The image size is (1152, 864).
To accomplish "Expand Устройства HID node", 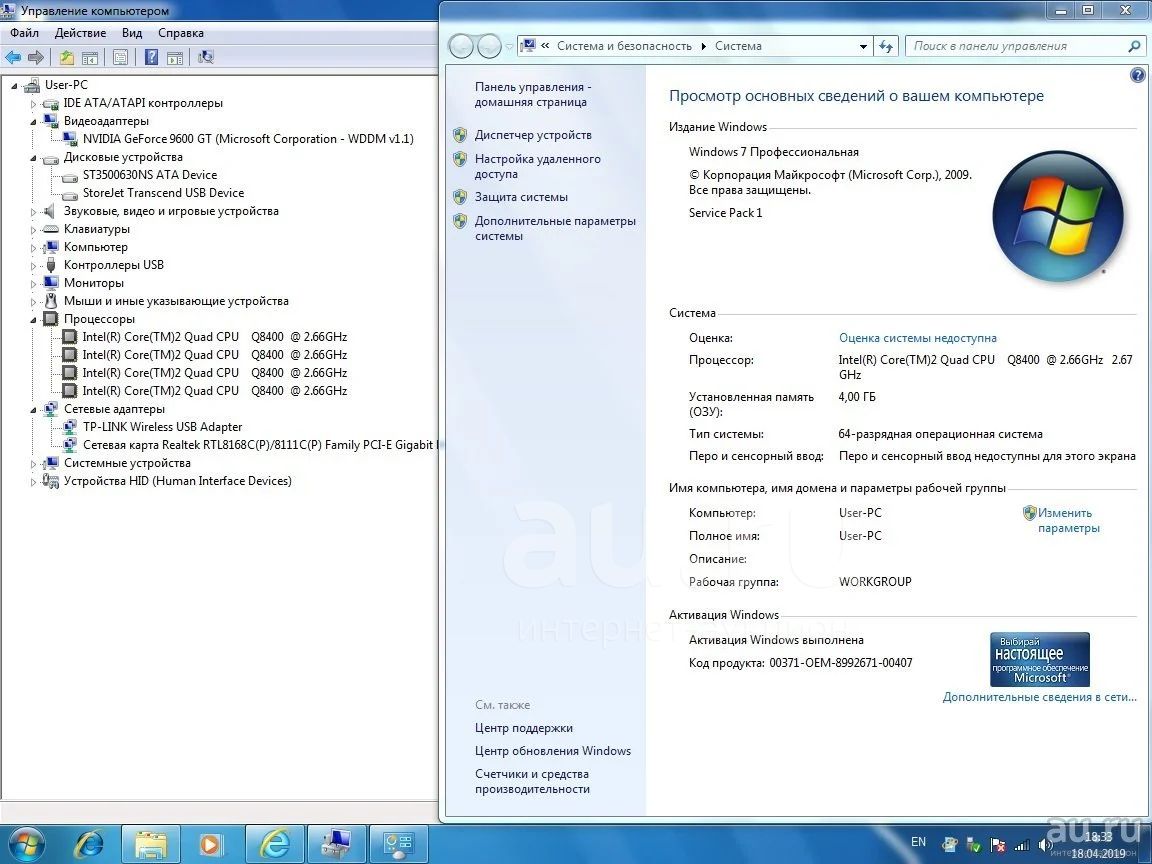I will pyautogui.click(x=33, y=482).
